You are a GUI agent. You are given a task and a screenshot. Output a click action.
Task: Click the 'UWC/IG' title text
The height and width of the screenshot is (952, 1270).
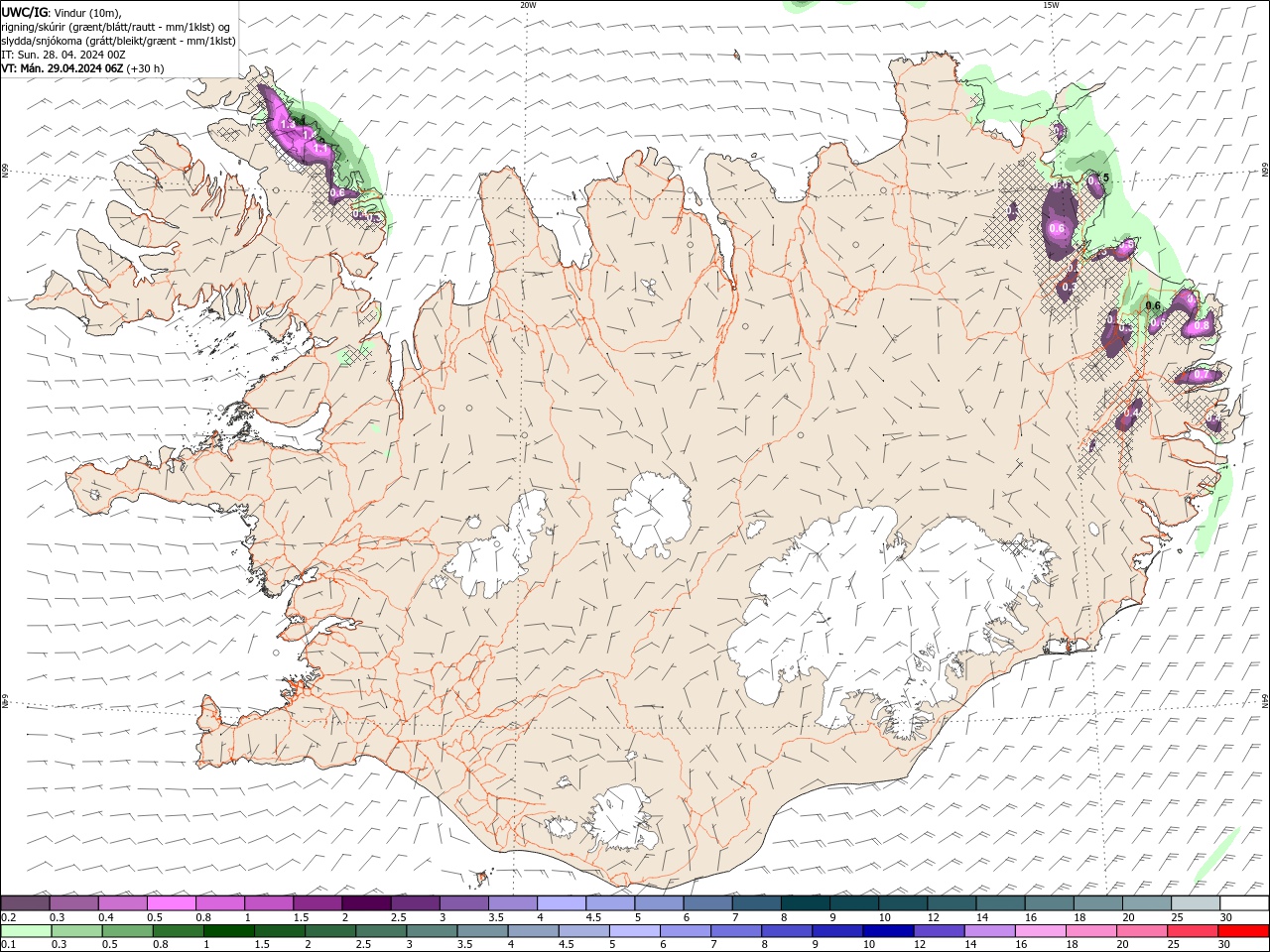25,12
